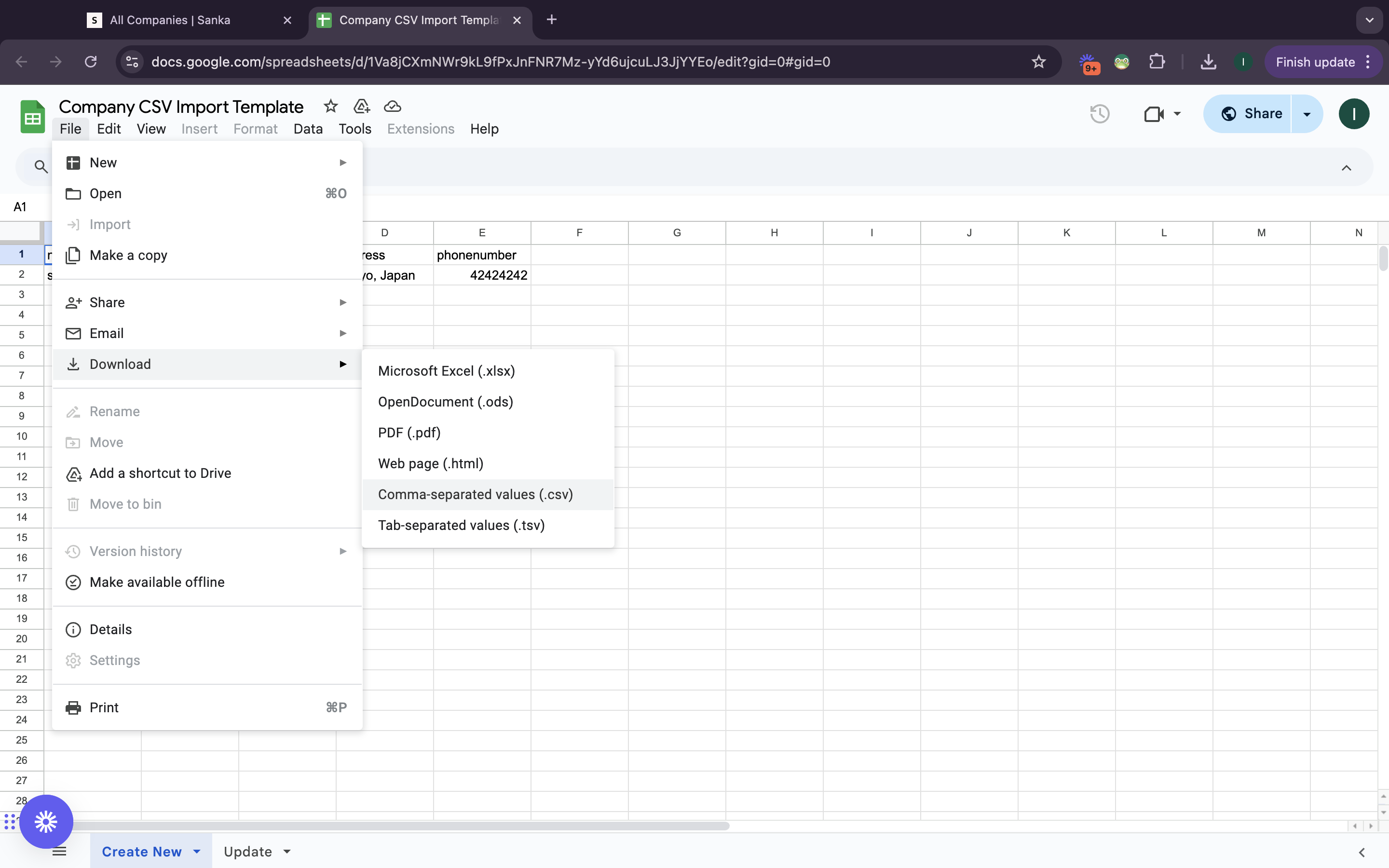Open version history clock icon
The image size is (1389, 868).
(1099, 114)
